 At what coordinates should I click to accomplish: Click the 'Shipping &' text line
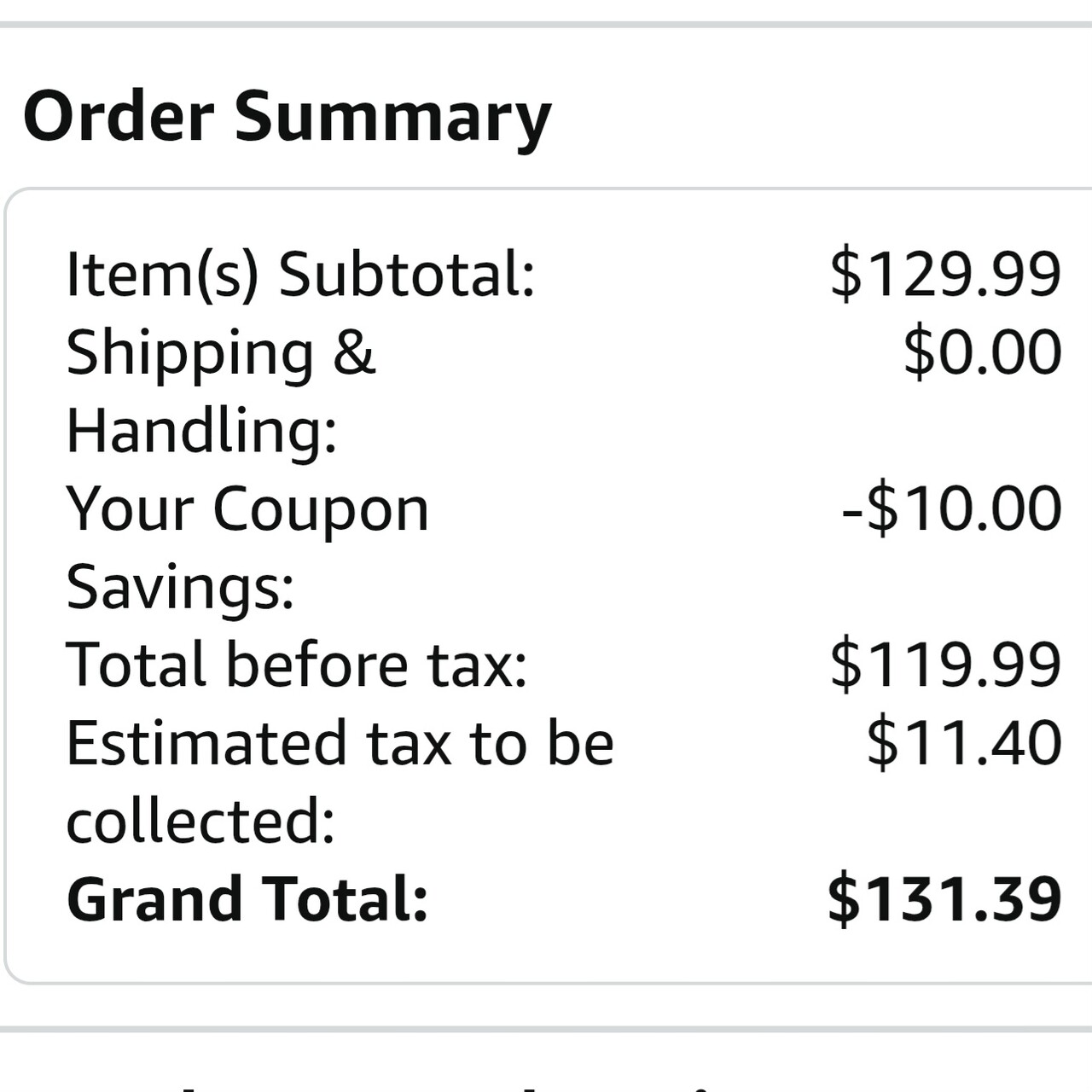(x=221, y=353)
